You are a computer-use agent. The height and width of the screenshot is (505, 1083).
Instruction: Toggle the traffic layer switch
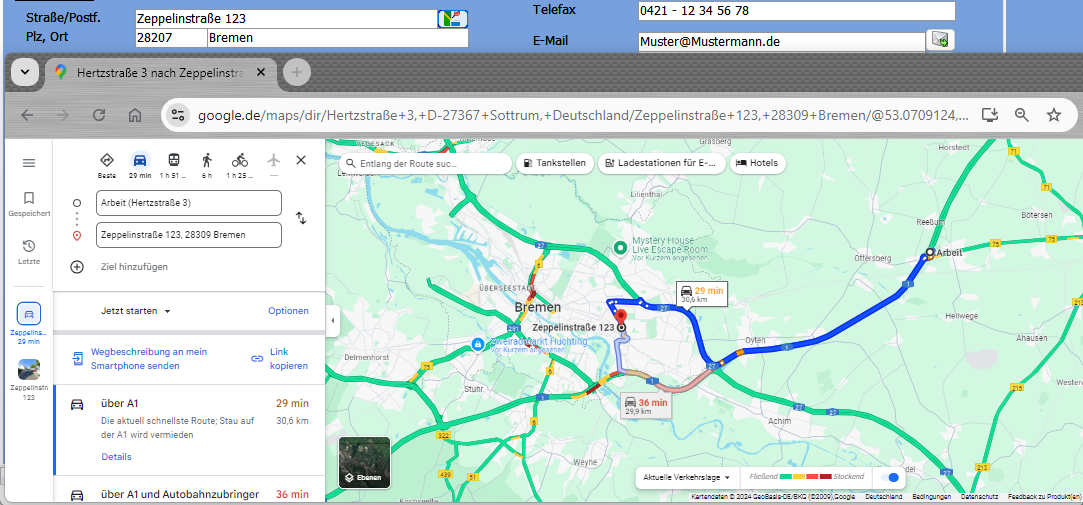tap(890, 477)
